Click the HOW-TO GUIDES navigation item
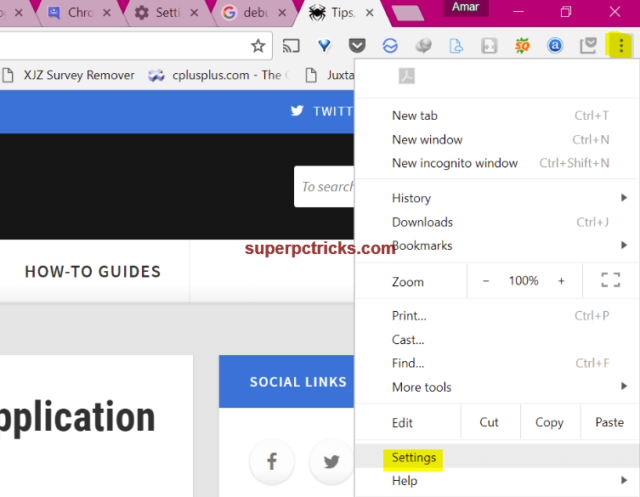 93,272
